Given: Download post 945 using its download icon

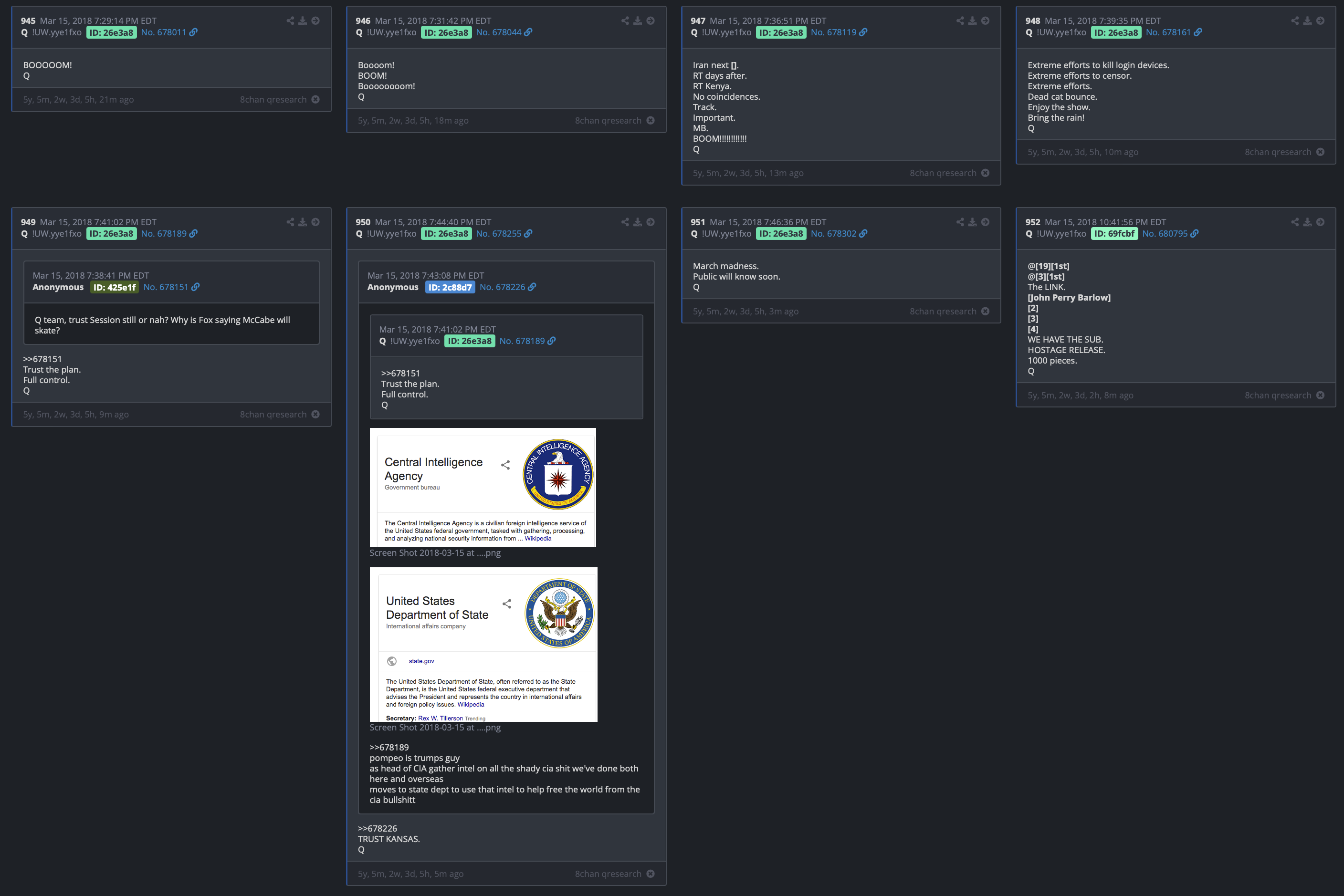Looking at the screenshot, I should coord(303,21).
